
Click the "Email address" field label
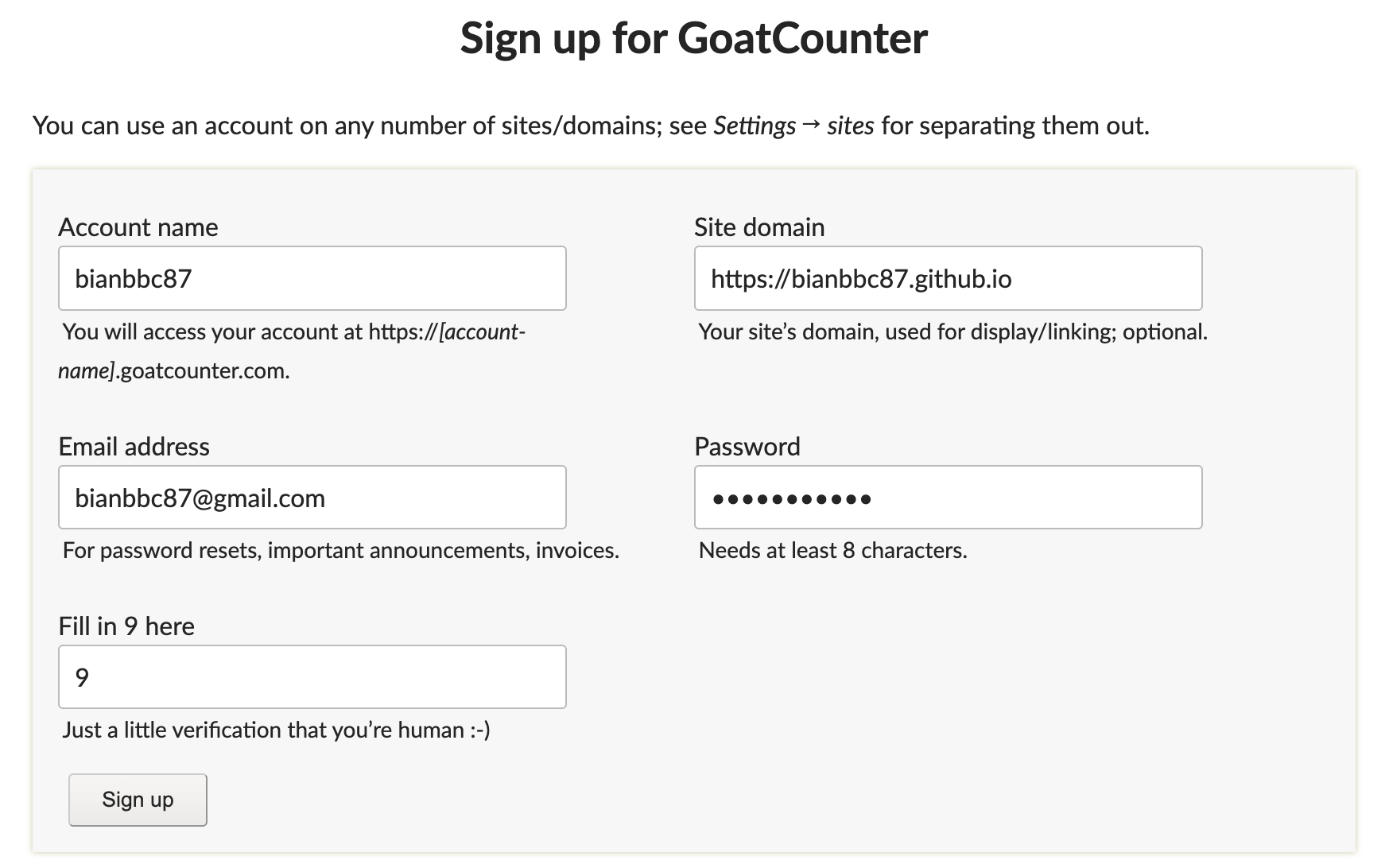(x=134, y=447)
